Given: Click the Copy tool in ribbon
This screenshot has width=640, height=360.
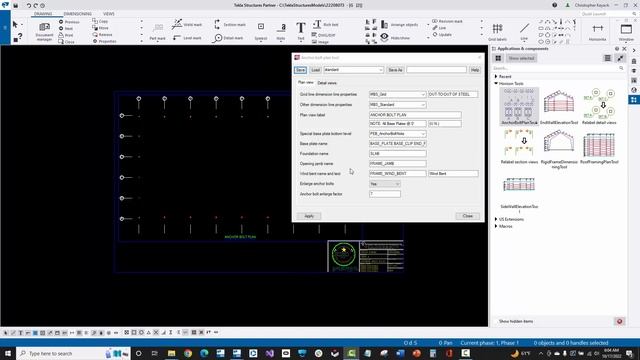Looking at the screenshot, I should [x=100, y=21].
